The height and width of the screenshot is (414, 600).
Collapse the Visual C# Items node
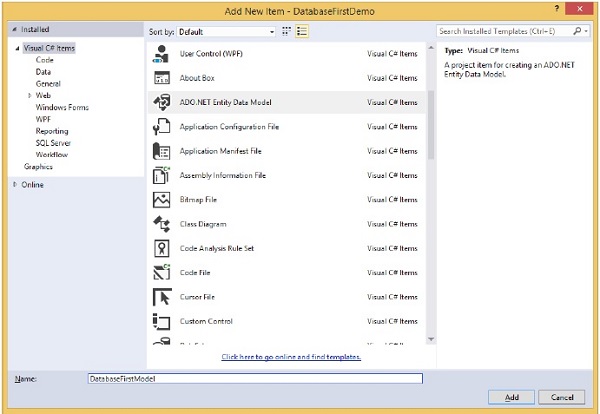pos(17,48)
